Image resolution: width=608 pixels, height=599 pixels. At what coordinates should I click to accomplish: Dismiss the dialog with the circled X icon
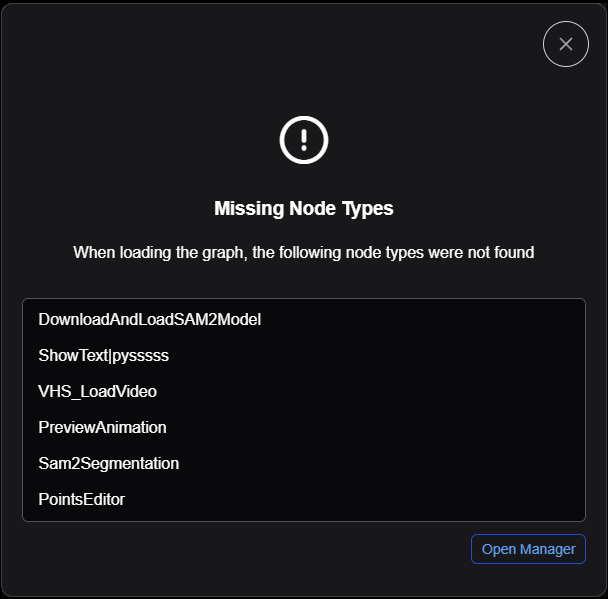tap(565, 44)
